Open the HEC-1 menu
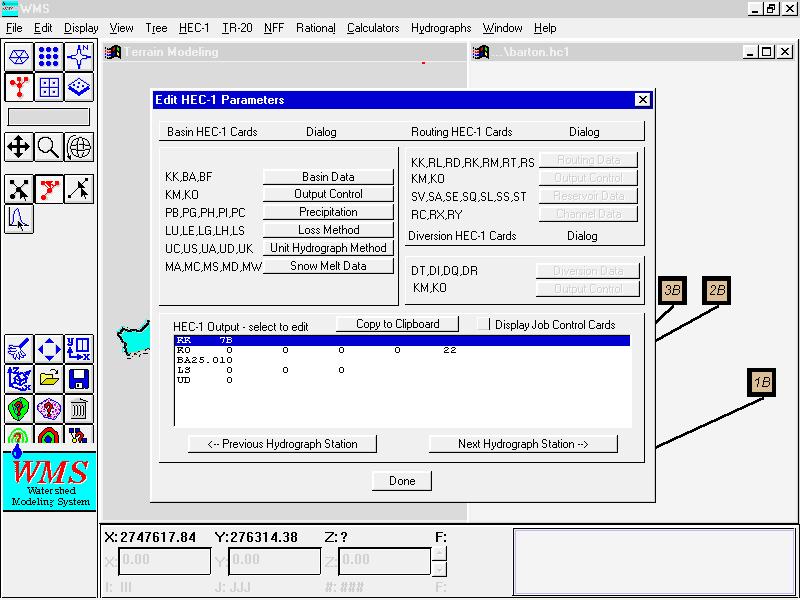The height and width of the screenshot is (600, 800). 194,28
